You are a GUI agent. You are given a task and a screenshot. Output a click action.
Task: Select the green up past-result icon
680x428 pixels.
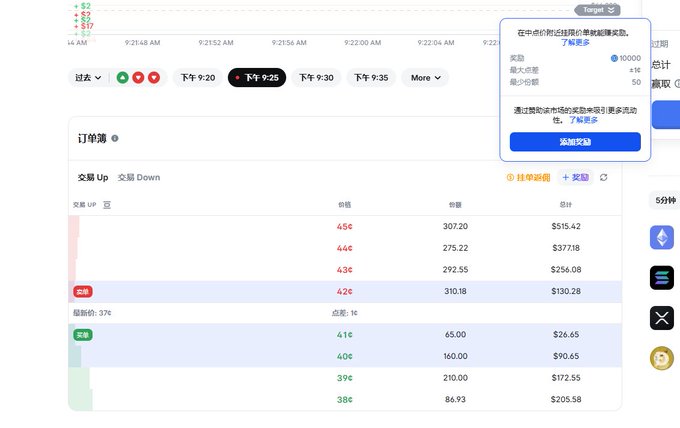tap(123, 78)
